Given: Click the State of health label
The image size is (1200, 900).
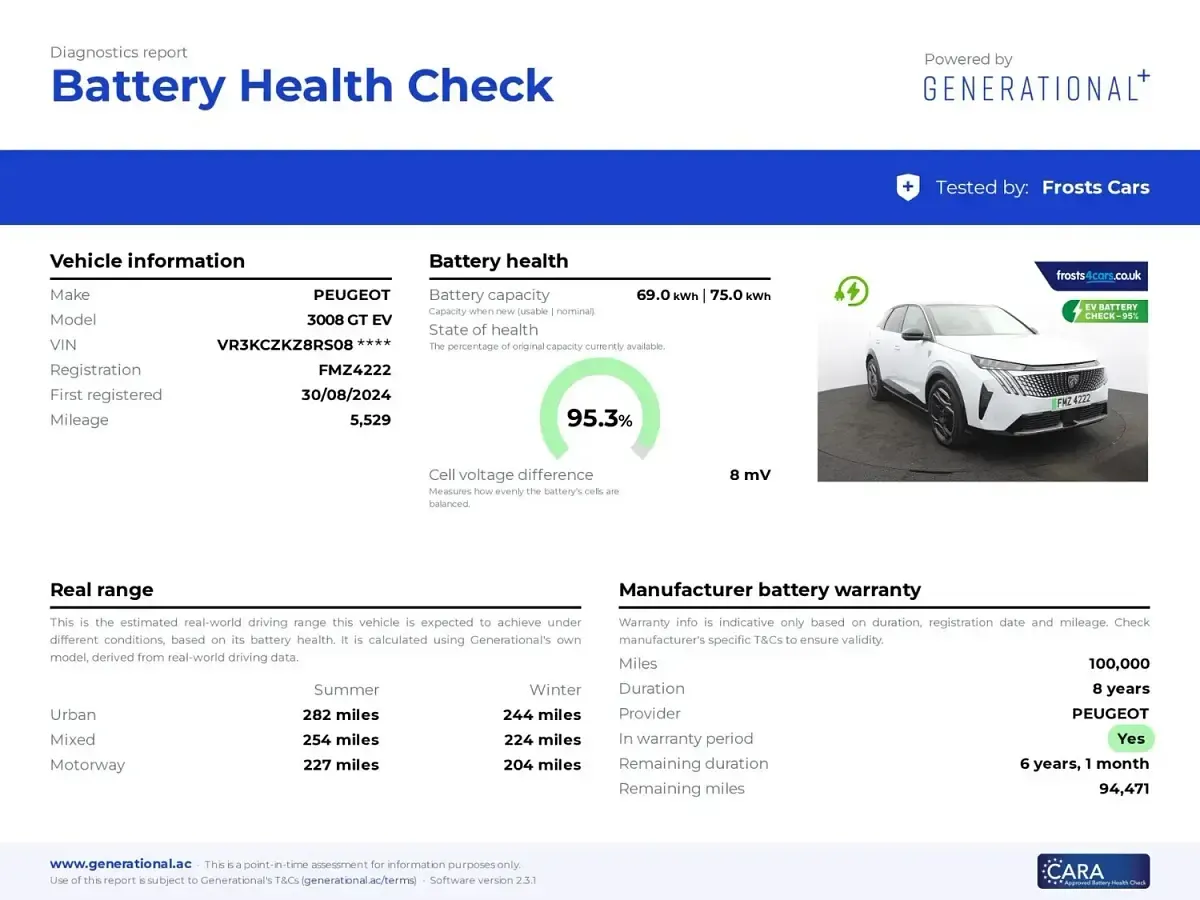Looking at the screenshot, I should pos(483,330).
